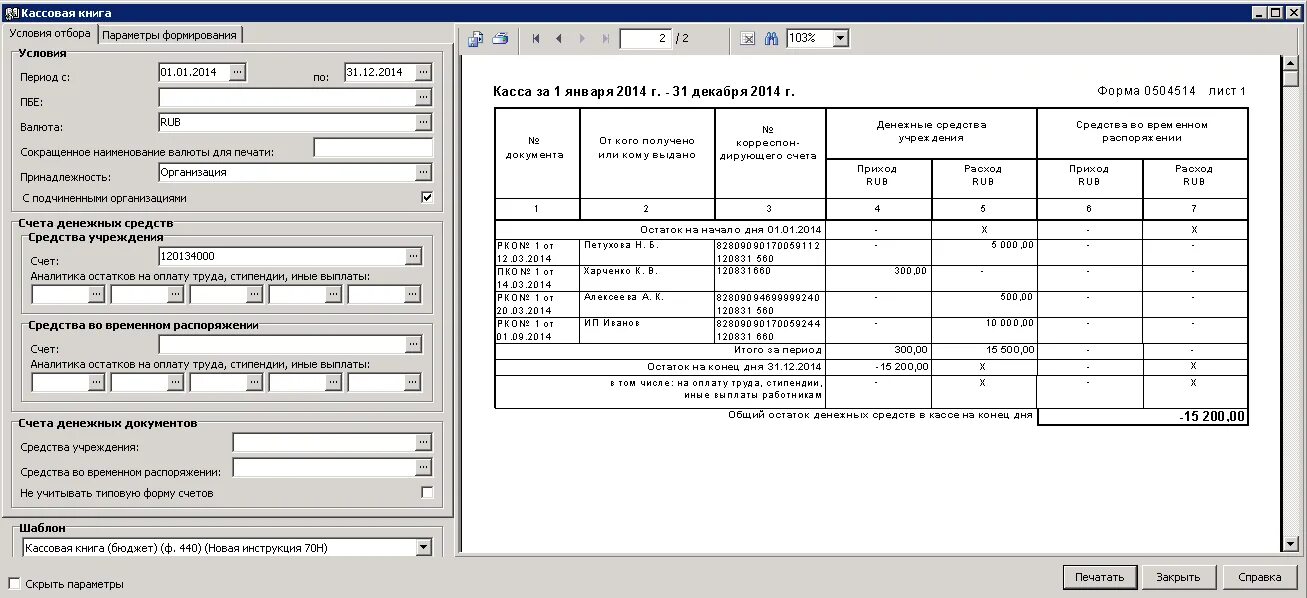Toggle С подчиненными организациями checkbox

(427, 198)
